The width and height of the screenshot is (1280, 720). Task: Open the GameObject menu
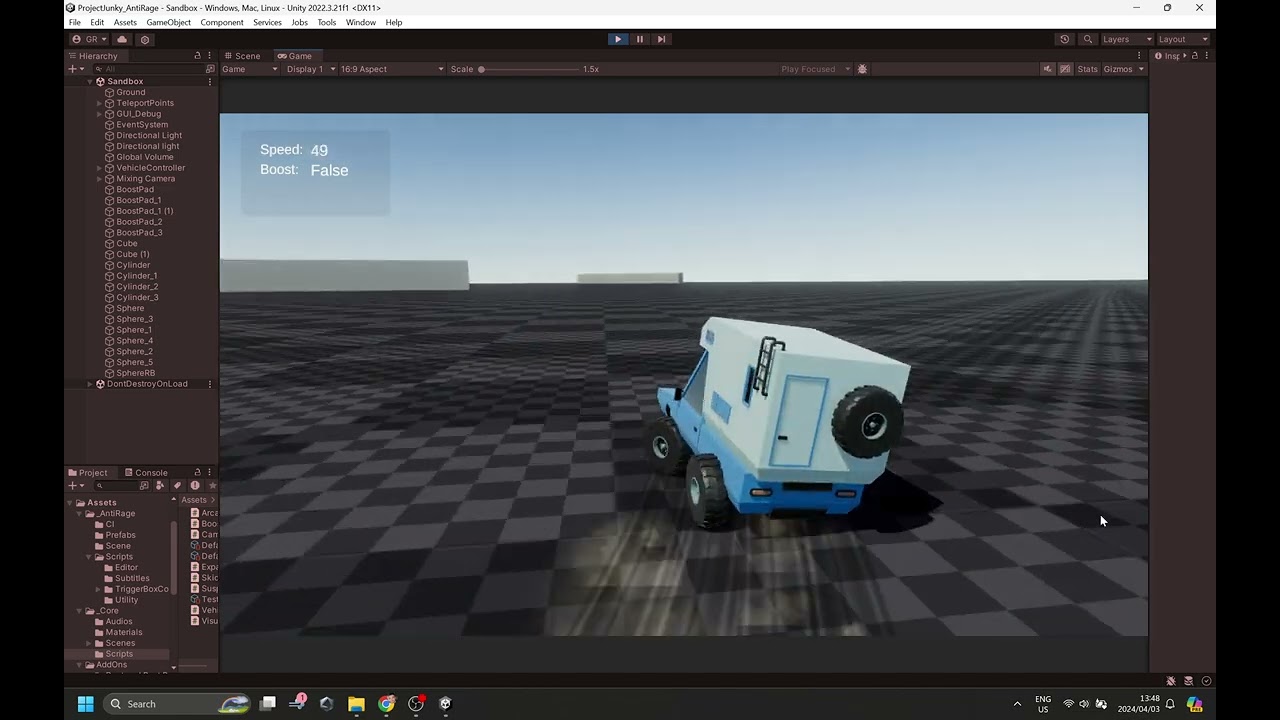168,22
